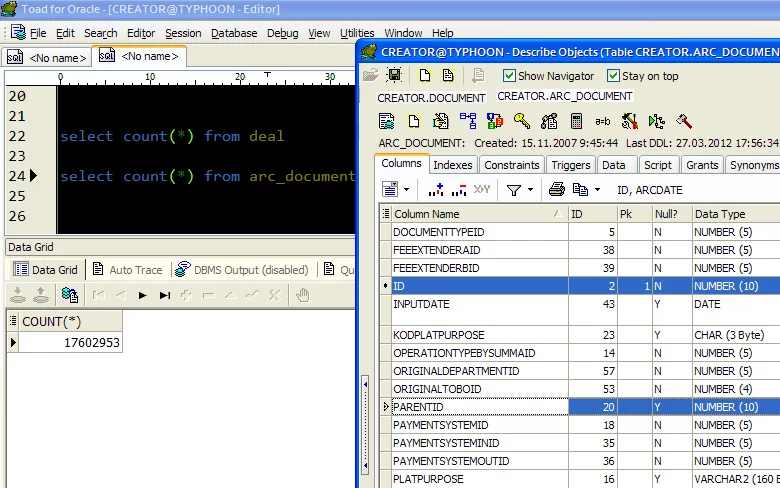The image size is (780, 488).
Task: Open the Indexes tab
Action: click(453, 165)
